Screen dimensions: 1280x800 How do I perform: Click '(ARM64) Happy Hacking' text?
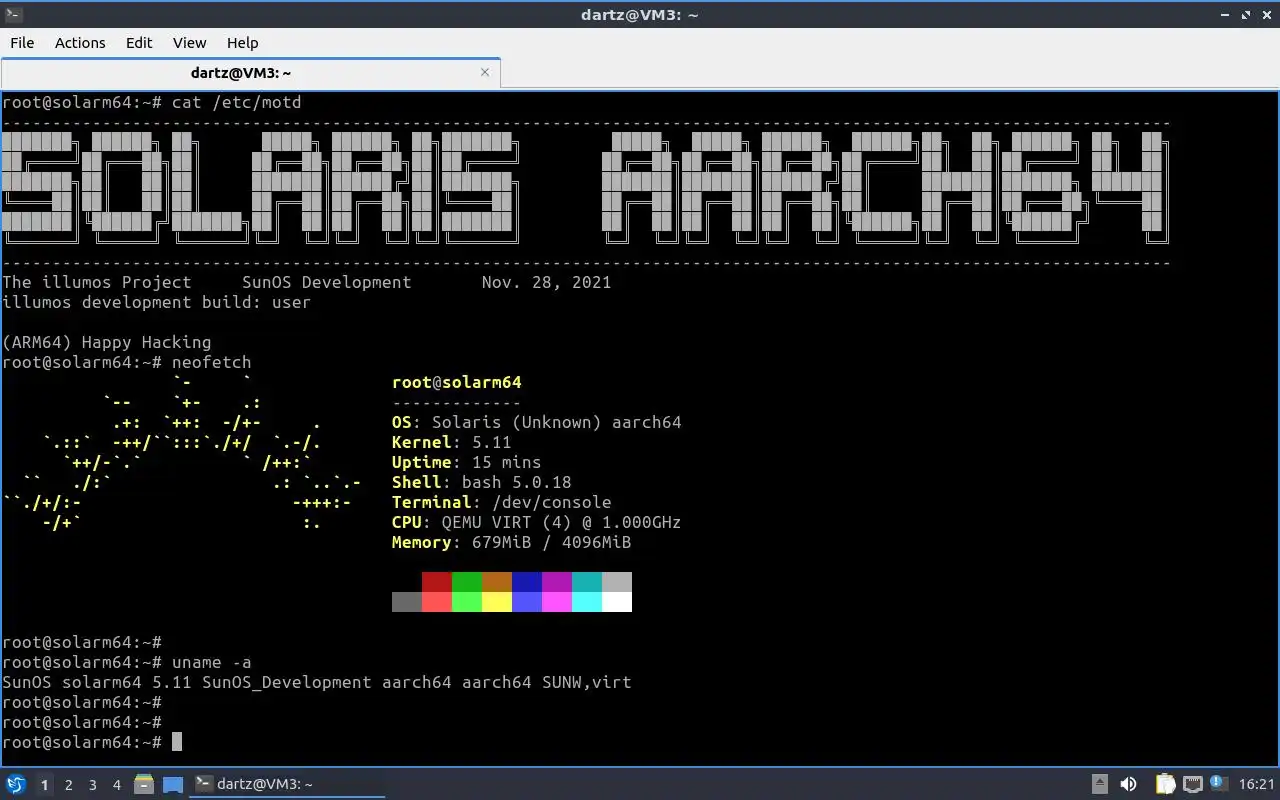pyautogui.click(x=107, y=342)
